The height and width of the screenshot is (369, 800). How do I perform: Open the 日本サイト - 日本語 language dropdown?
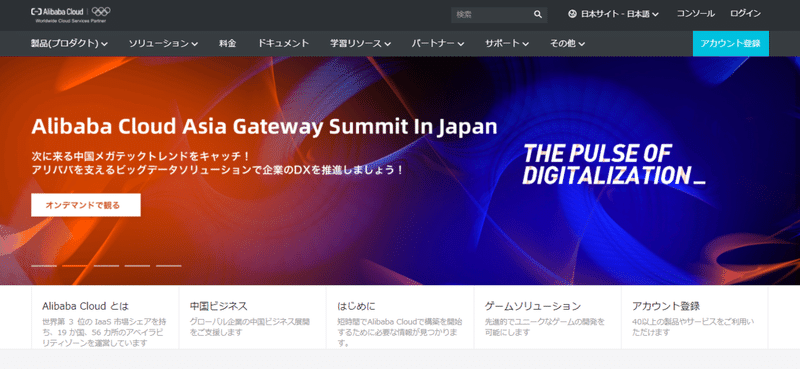(614, 14)
